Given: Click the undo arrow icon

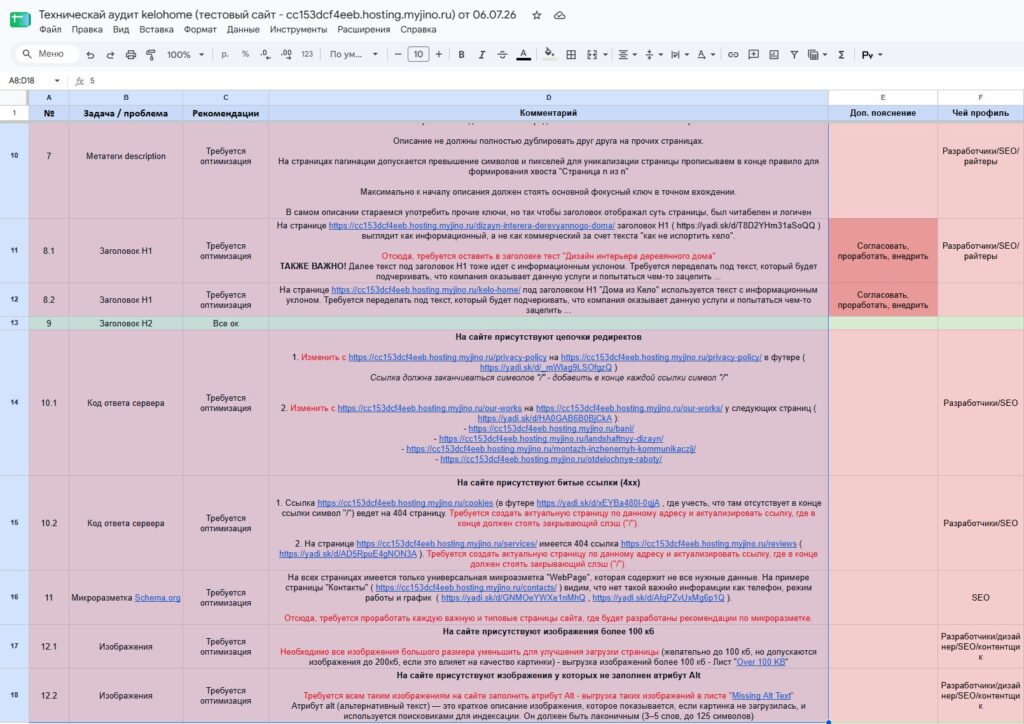Looking at the screenshot, I should (x=90, y=55).
